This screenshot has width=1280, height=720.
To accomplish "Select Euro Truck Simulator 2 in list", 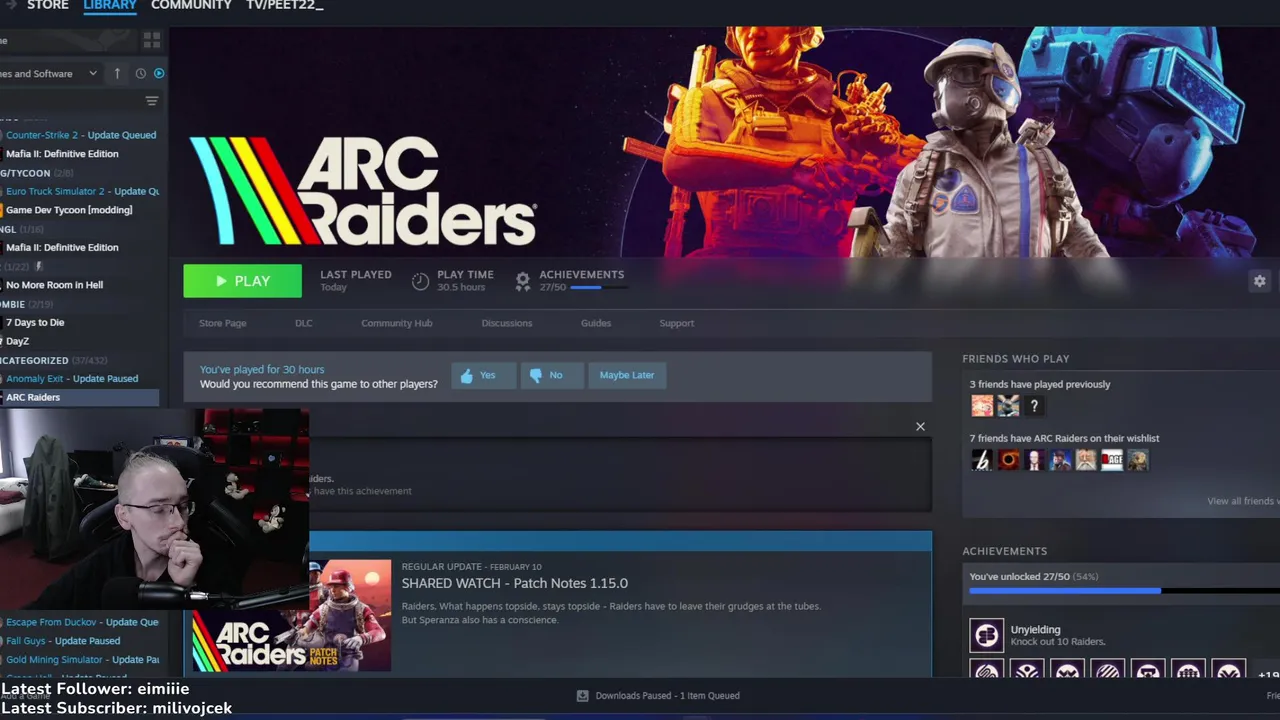I will [x=79, y=191].
